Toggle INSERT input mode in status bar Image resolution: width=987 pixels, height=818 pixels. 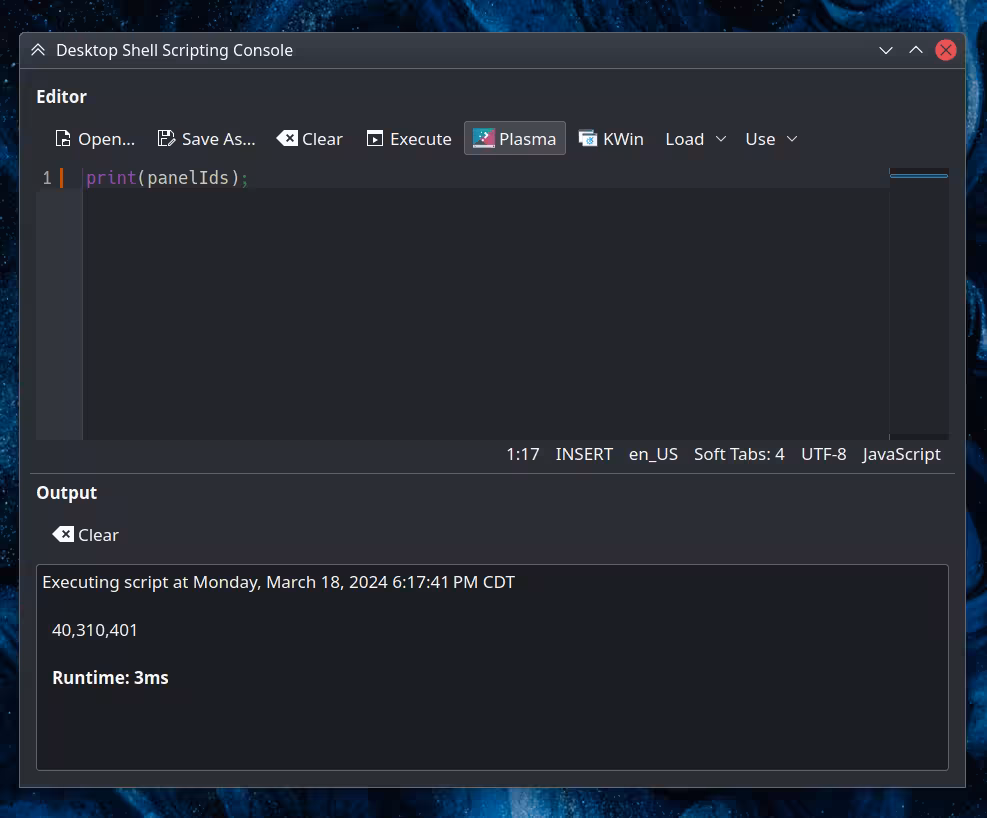coord(584,454)
